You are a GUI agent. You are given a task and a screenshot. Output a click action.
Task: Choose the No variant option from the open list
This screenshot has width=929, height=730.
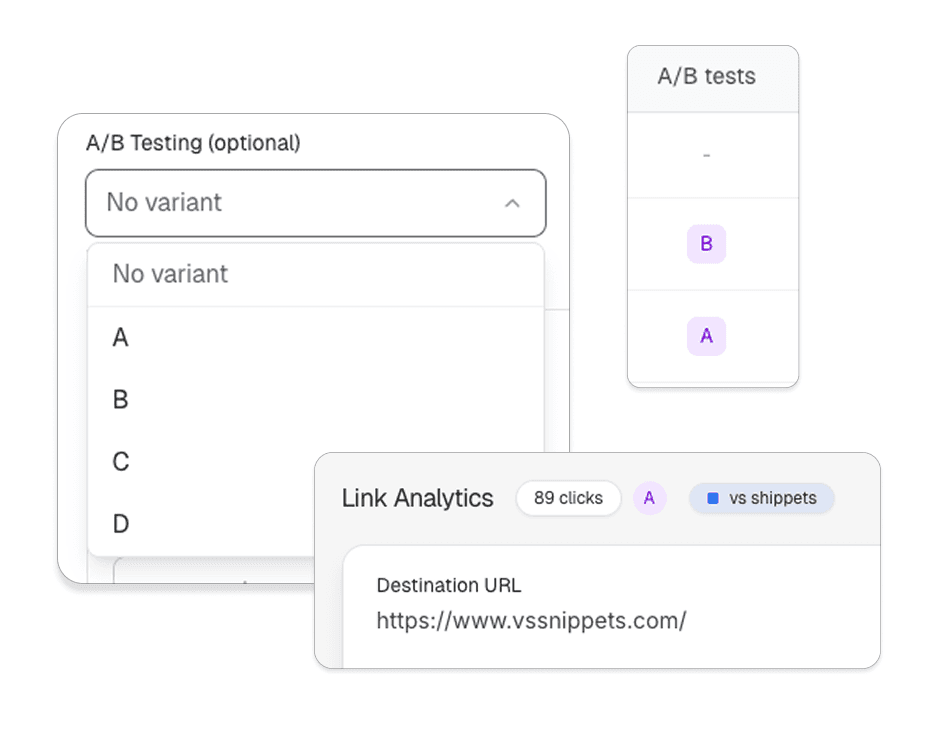[170, 274]
